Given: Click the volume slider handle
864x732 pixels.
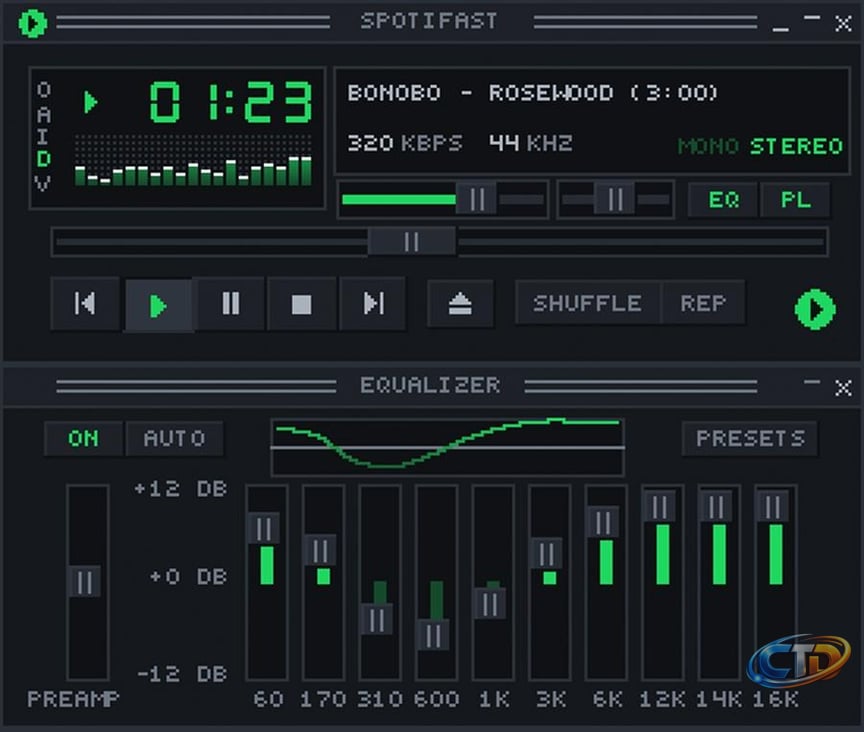Looking at the screenshot, I should point(477,199).
